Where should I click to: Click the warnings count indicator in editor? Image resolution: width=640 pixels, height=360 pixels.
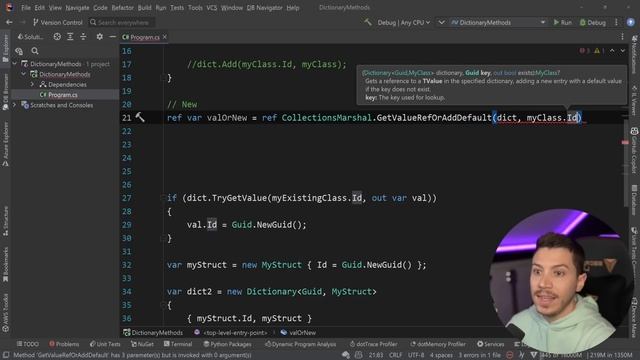click(x=599, y=51)
